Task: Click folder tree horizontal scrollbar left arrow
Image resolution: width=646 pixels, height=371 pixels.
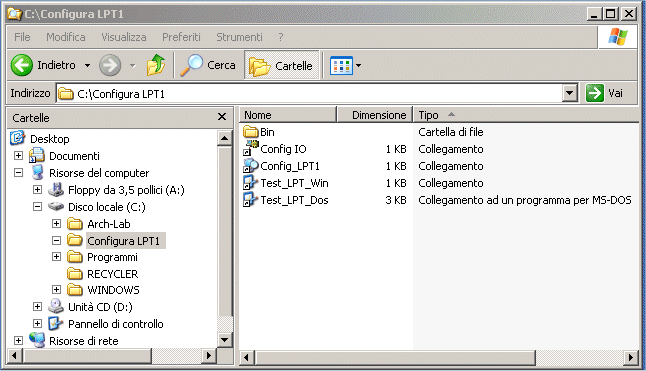Action: tap(15, 355)
